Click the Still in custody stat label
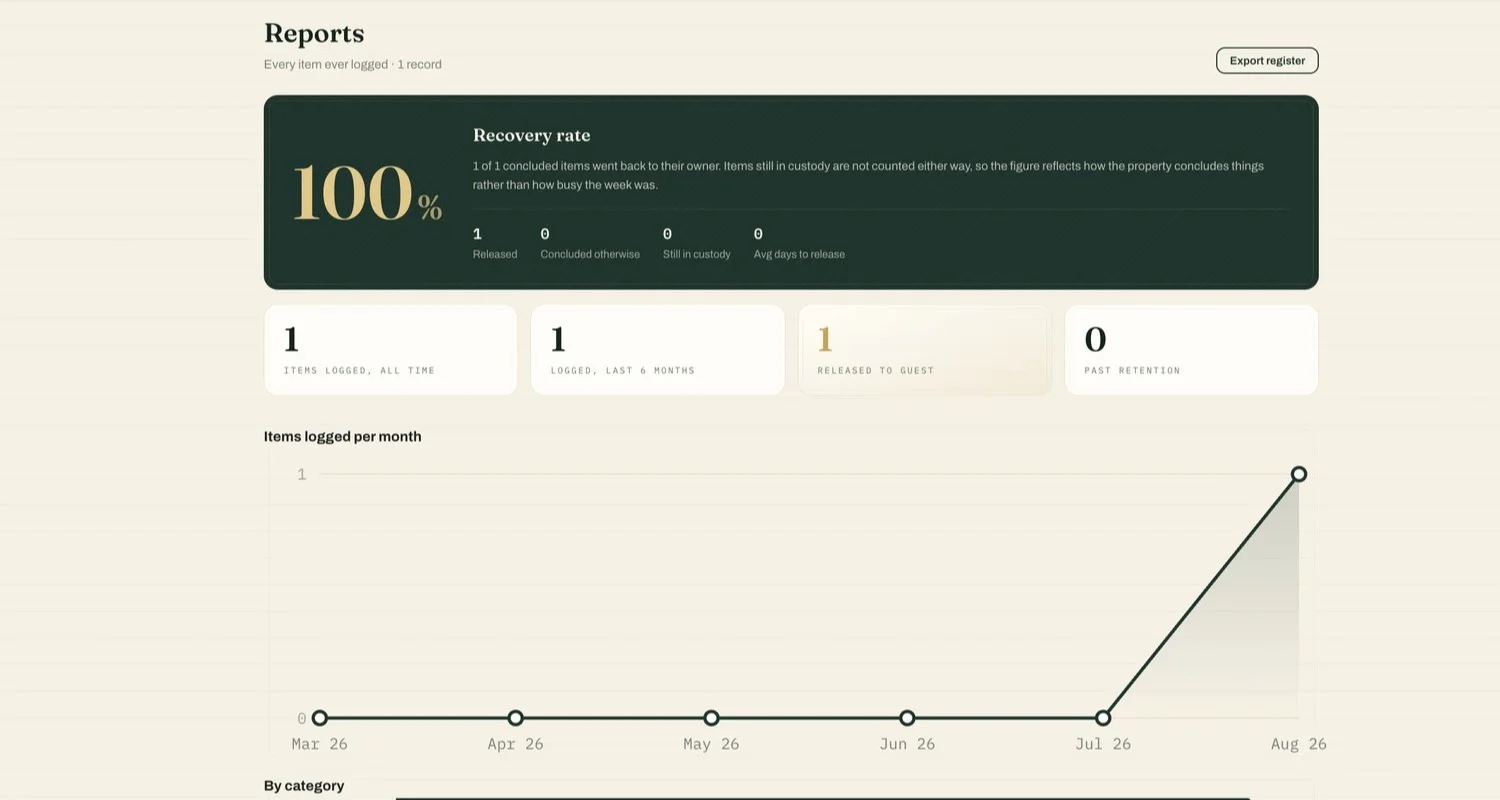Image resolution: width=1500 pixels, height=800 pixels. [x=697, y=254]
